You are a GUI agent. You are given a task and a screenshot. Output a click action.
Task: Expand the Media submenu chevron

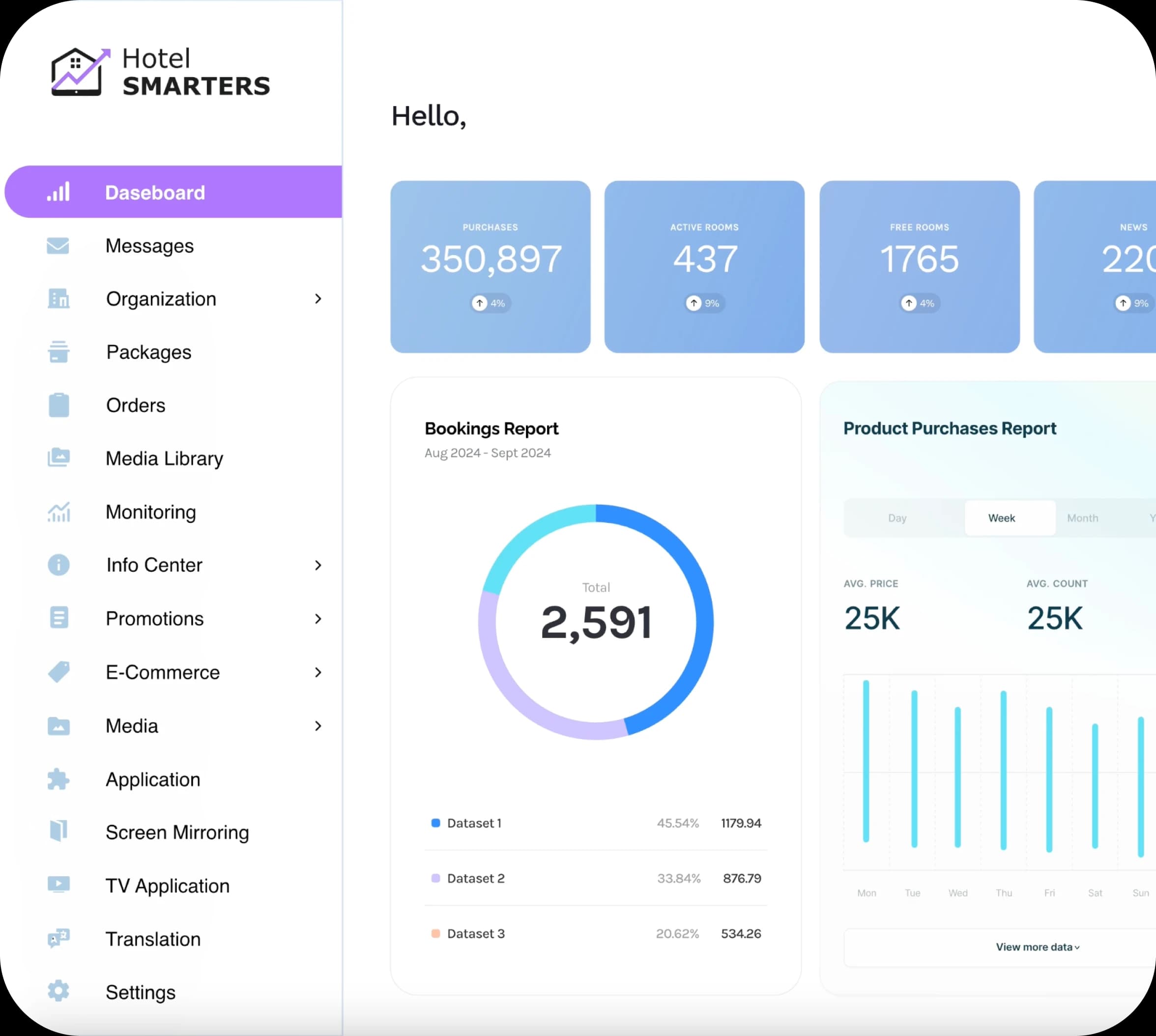coord(318,726)
